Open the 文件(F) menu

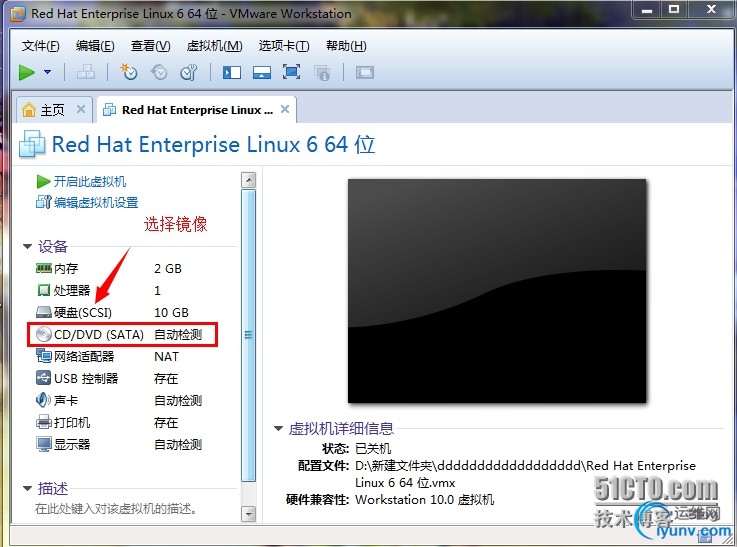40,46
